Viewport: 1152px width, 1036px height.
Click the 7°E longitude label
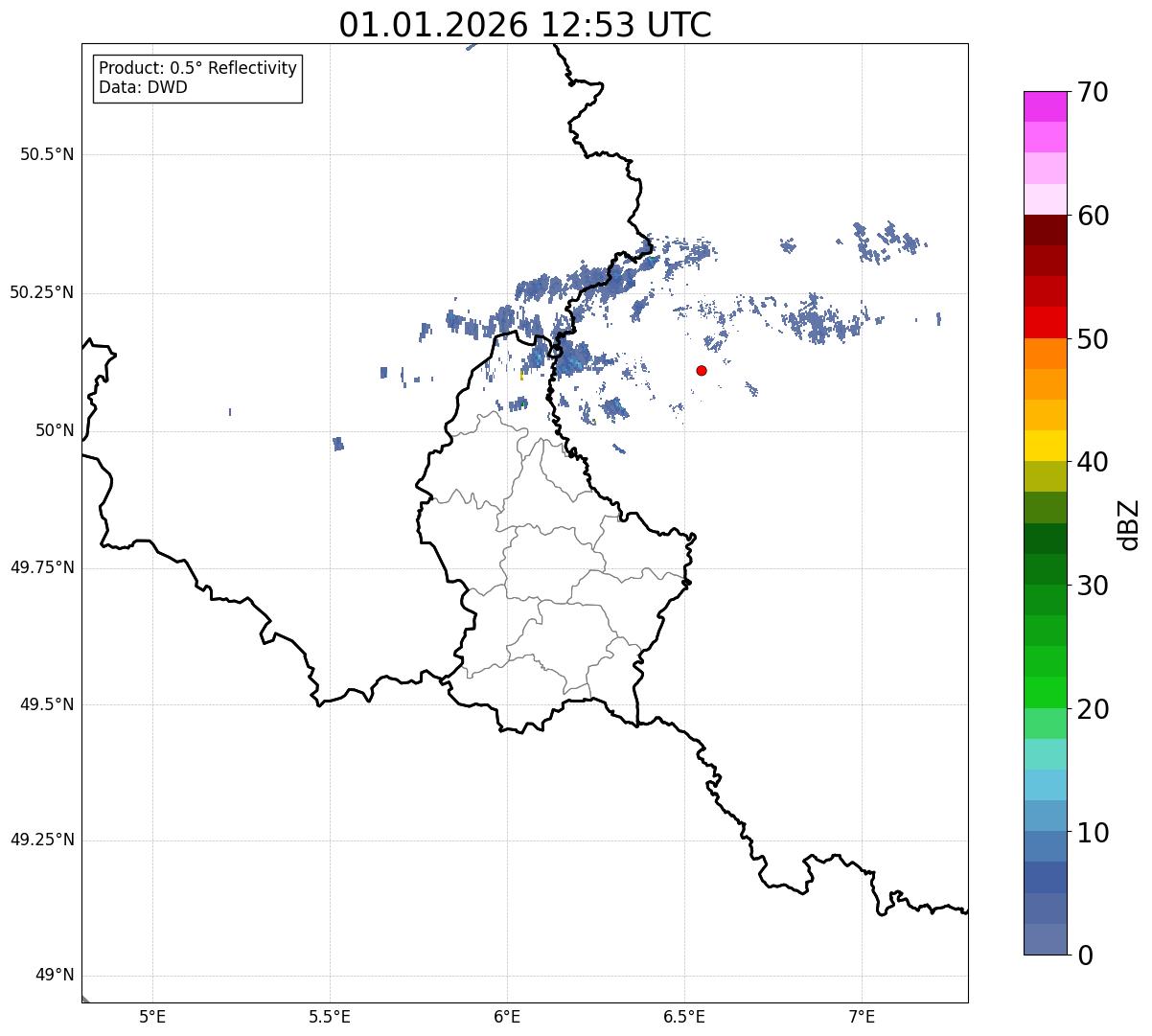tap(862, 1016)
